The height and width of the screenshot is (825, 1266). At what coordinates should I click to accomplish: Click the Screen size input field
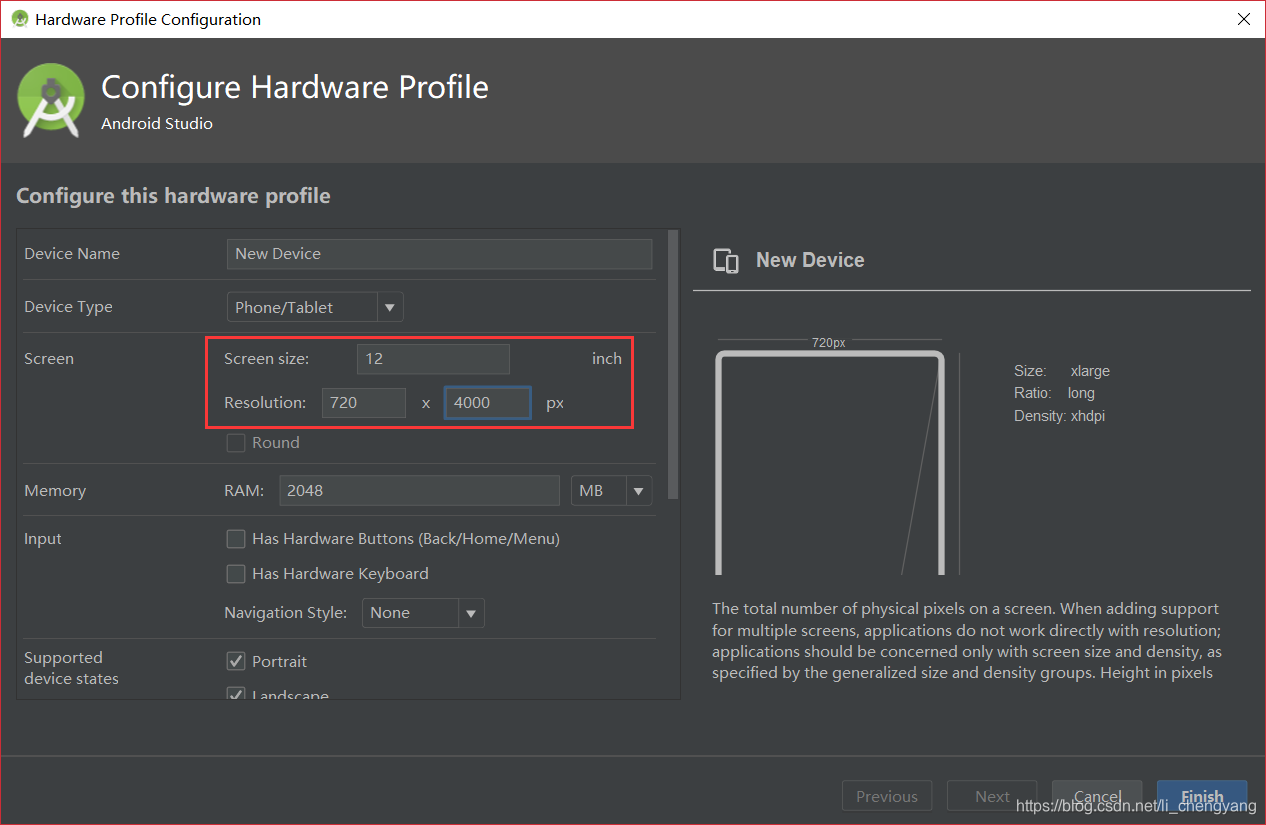[433, 359]
